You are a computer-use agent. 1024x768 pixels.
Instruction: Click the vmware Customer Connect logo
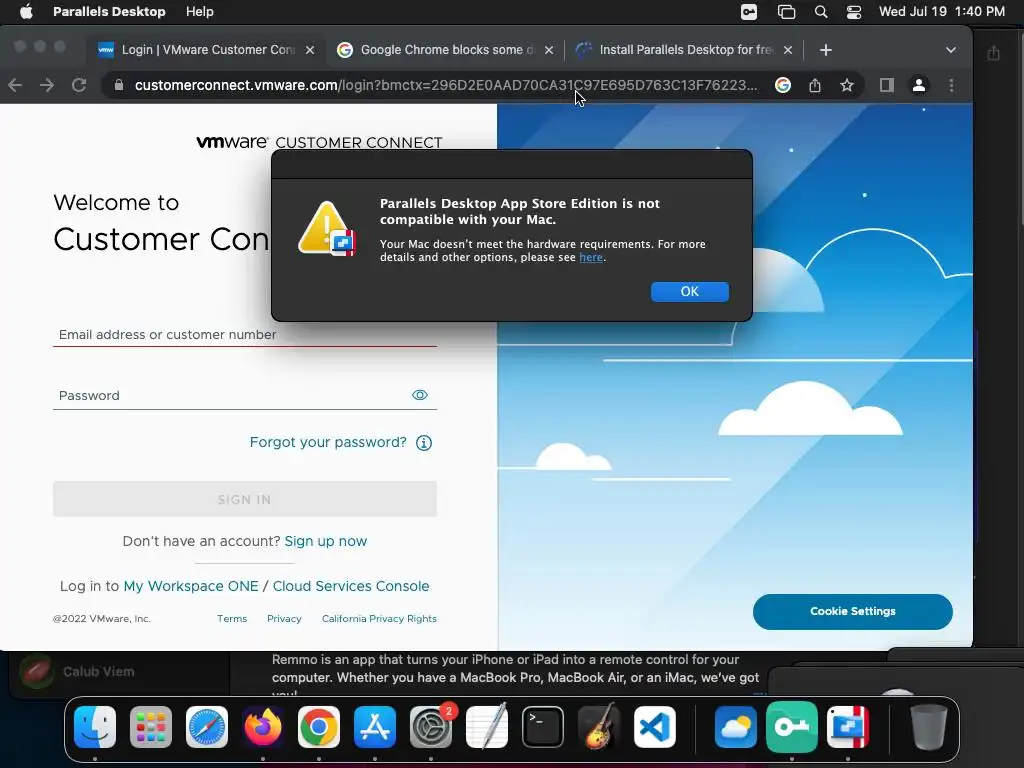pos(319,142)
